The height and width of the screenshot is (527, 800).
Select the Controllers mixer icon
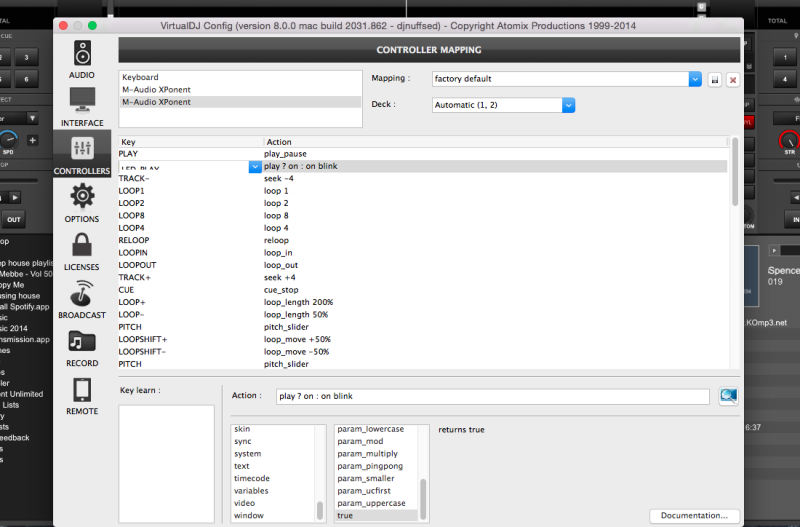click(82, 148)
